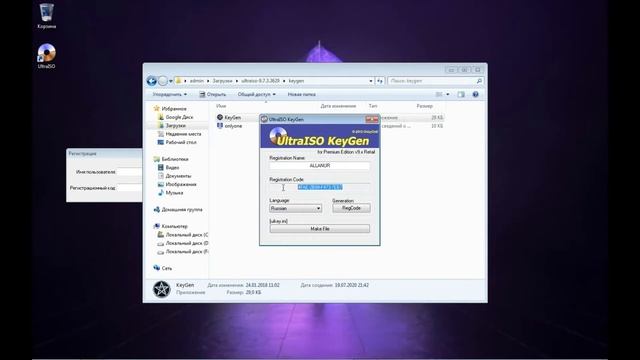Click Библиотеки in the navigation pane
Screen dimensions: 640x360
[x=175, y=159]
